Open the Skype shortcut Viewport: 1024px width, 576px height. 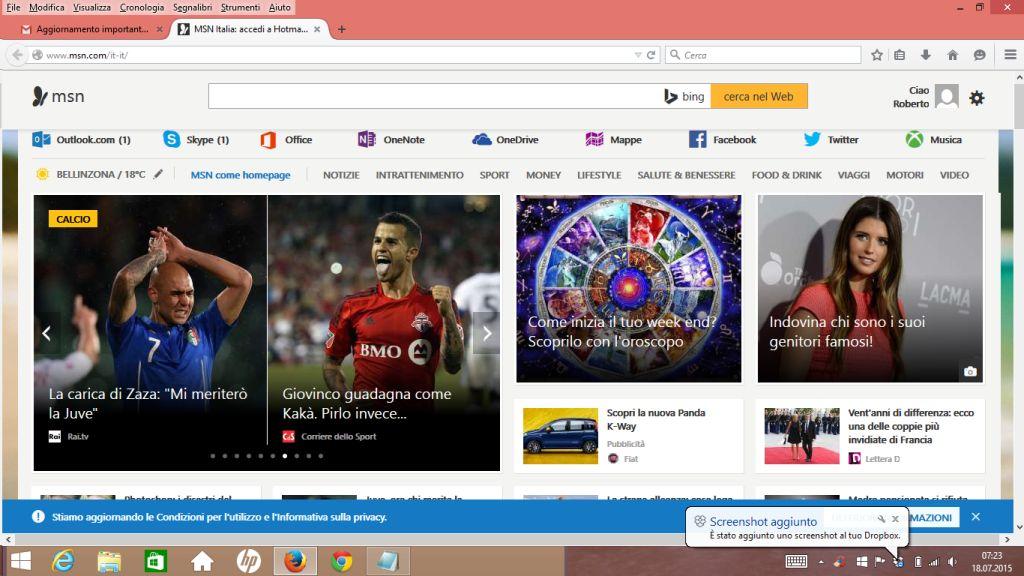[196, 140]
